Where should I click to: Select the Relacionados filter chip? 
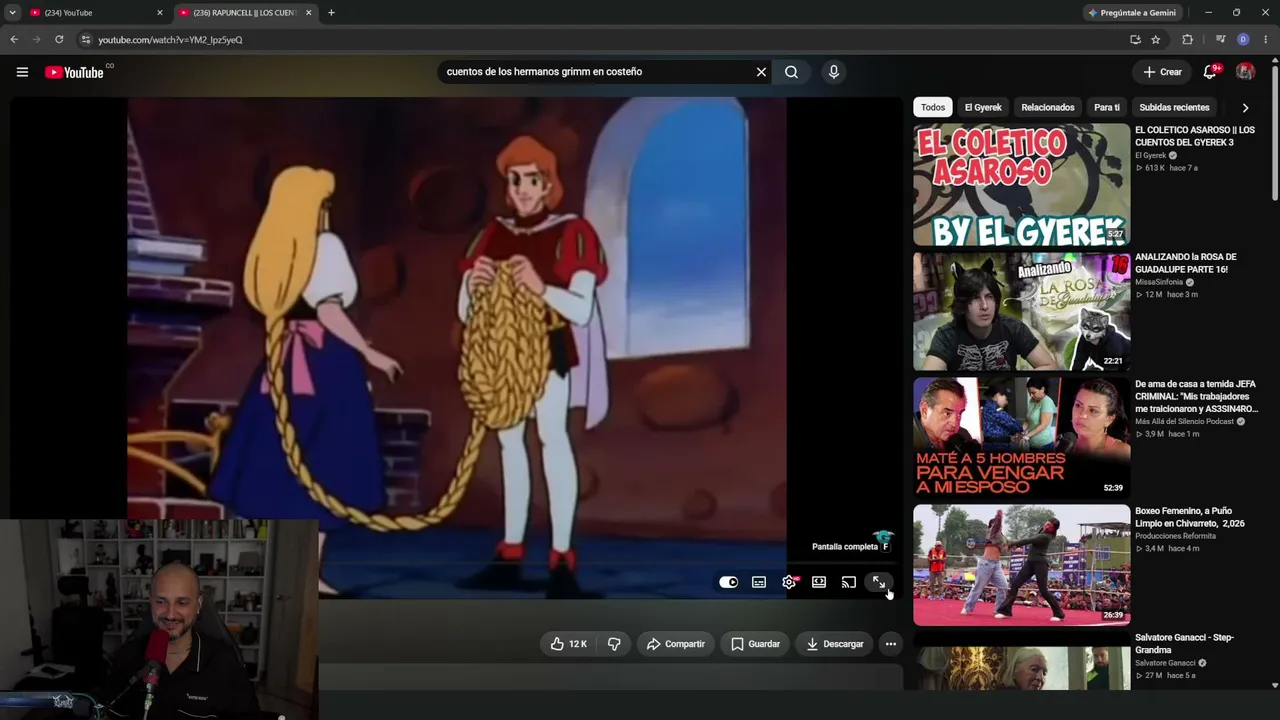point(1048,107)
